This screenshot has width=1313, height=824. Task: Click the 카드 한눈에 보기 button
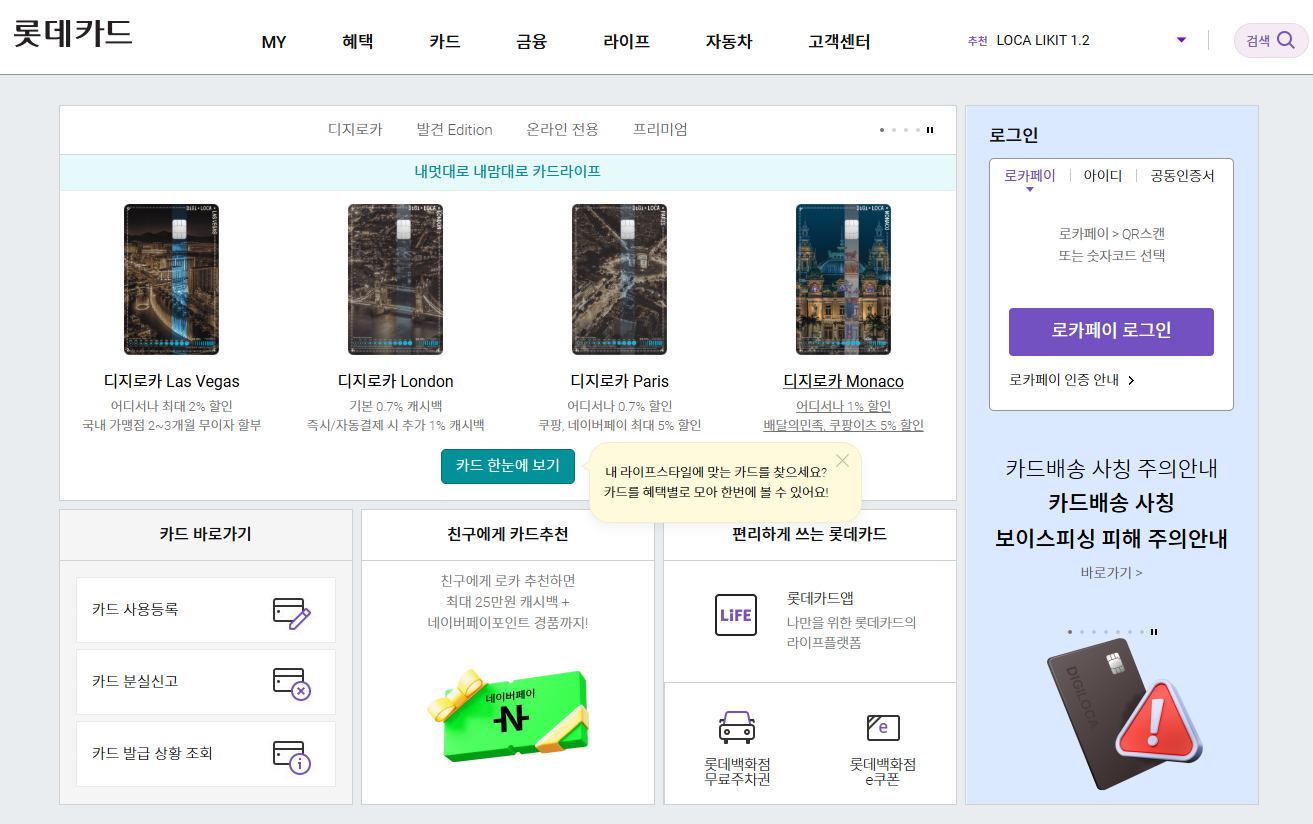click(508, 466)
